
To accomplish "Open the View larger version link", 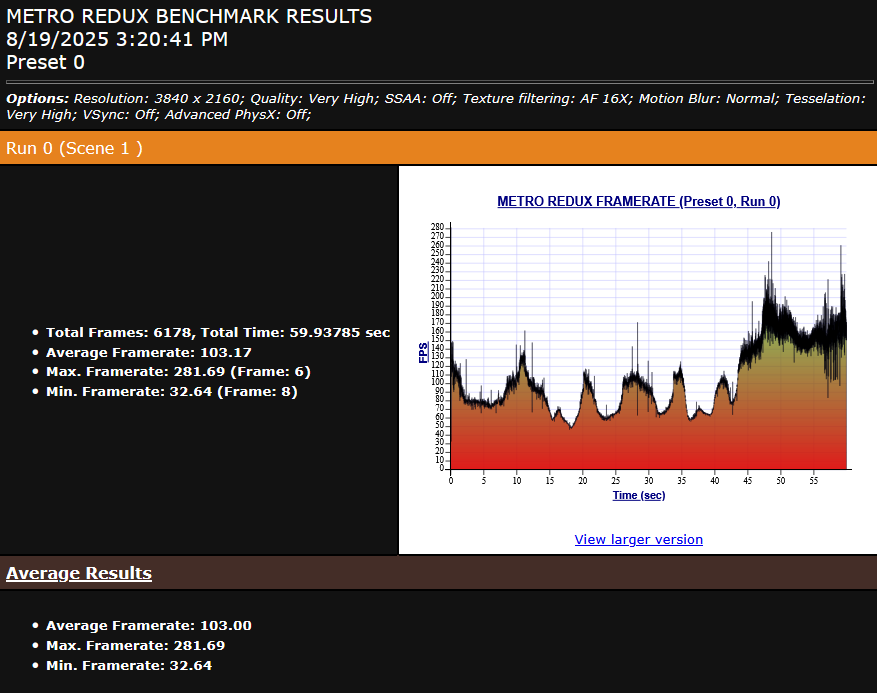I will (x=638, y=539).
